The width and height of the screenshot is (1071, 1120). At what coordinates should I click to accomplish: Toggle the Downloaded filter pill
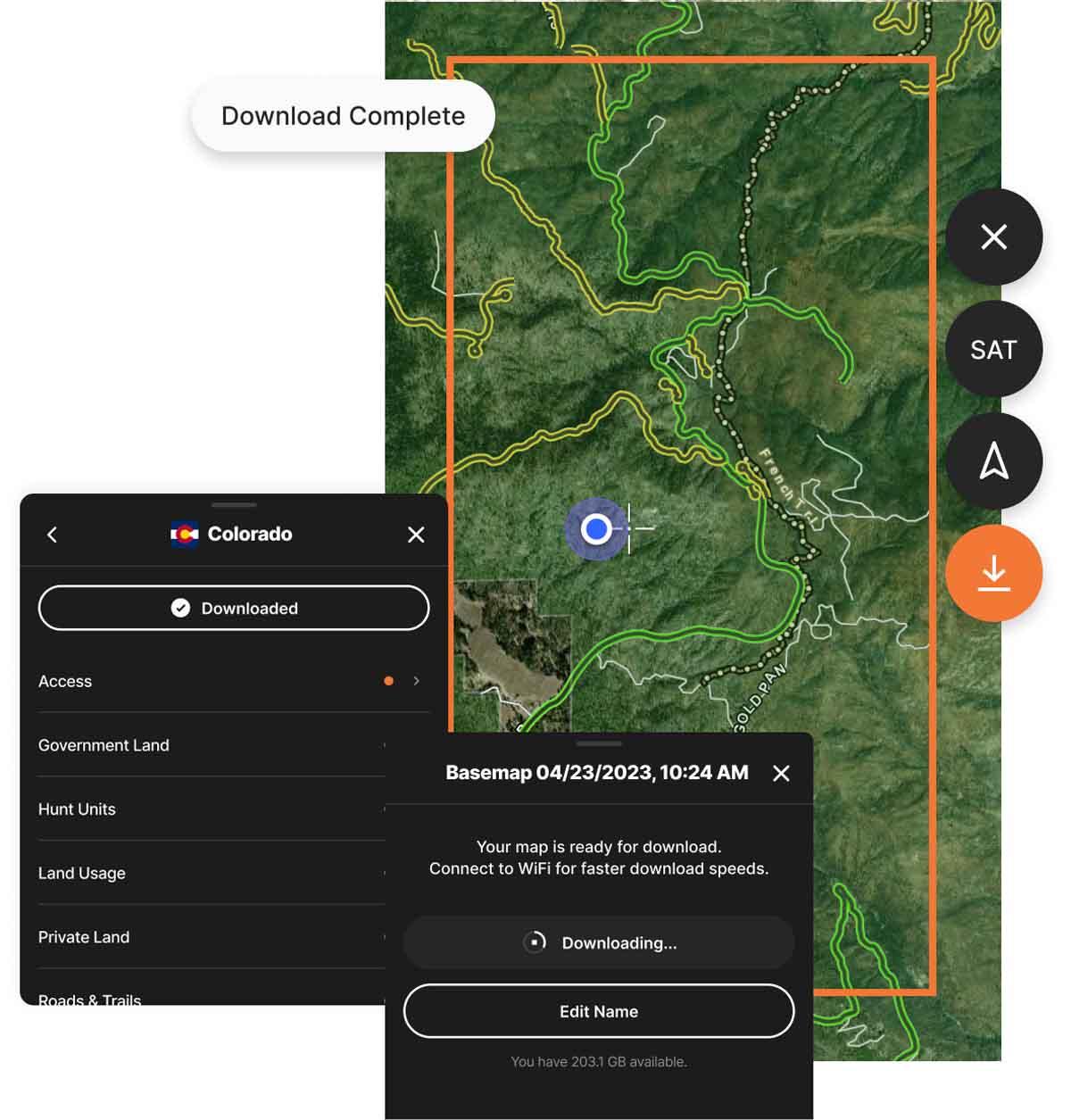point(233,608)
